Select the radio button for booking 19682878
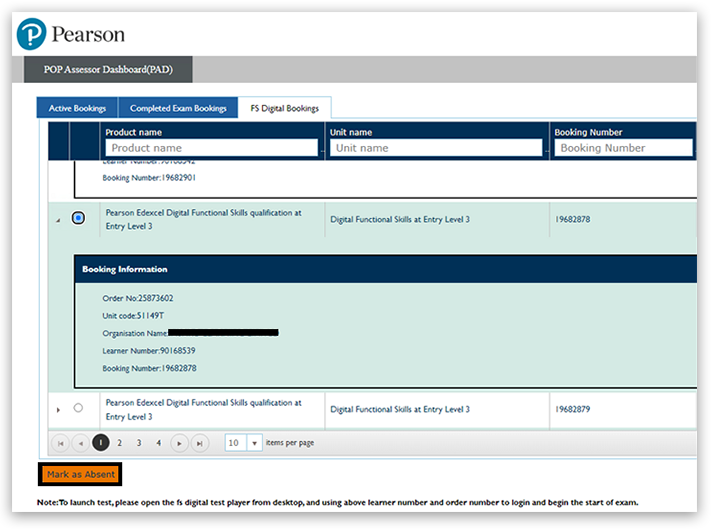Viewport: 715px width, 530px height. 79,218
